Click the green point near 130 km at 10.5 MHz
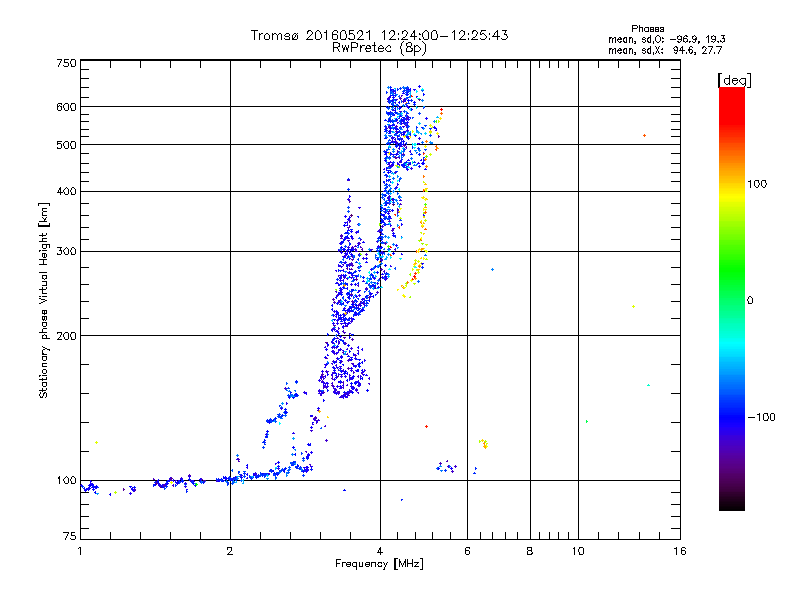Image resolution: width=800 pixels, height=600 pixels. point(587,421)
